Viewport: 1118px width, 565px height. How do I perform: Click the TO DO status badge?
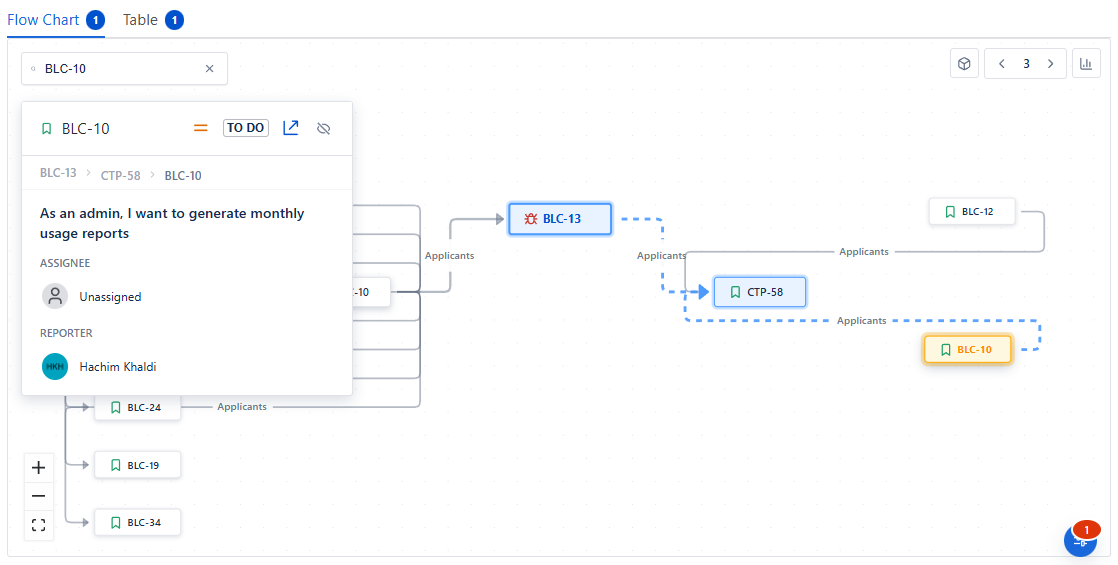pyautogui.click(x=245, y=128)
